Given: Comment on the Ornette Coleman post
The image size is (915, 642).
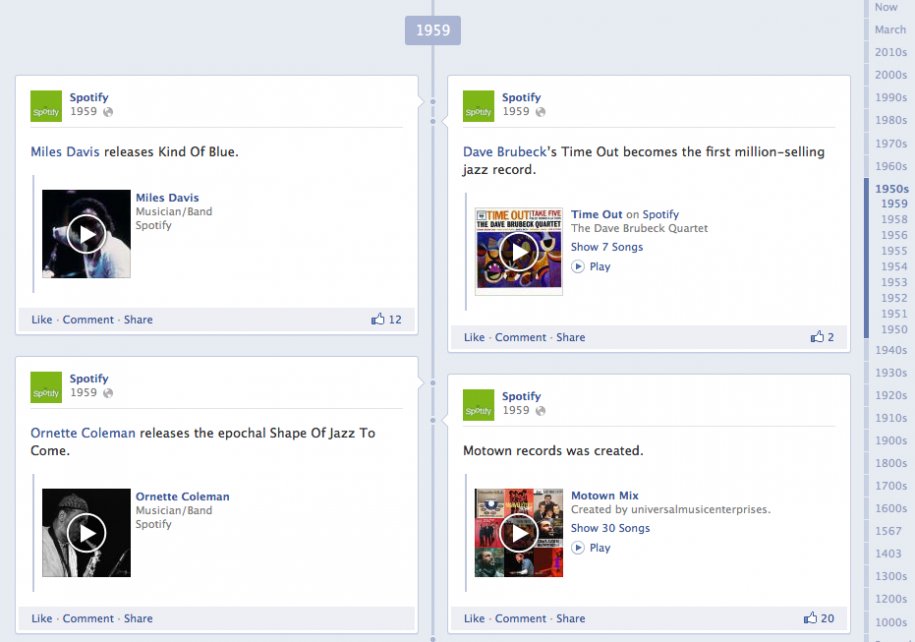Looking at the screenshot, I should pos(88,619).
